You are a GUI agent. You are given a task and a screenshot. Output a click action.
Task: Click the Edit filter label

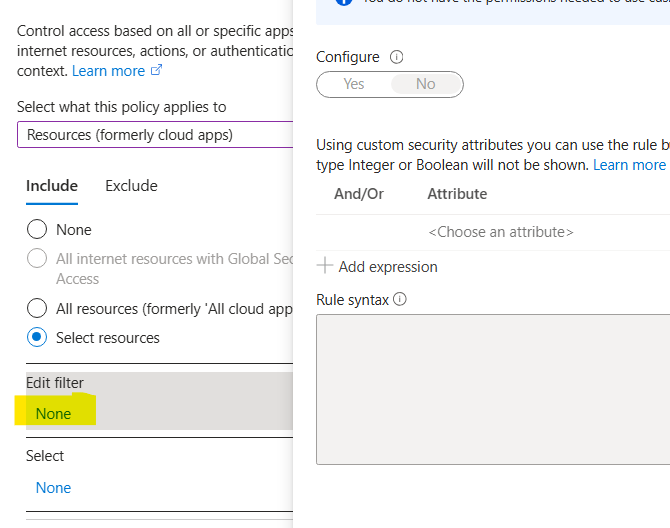coord(55,383)
